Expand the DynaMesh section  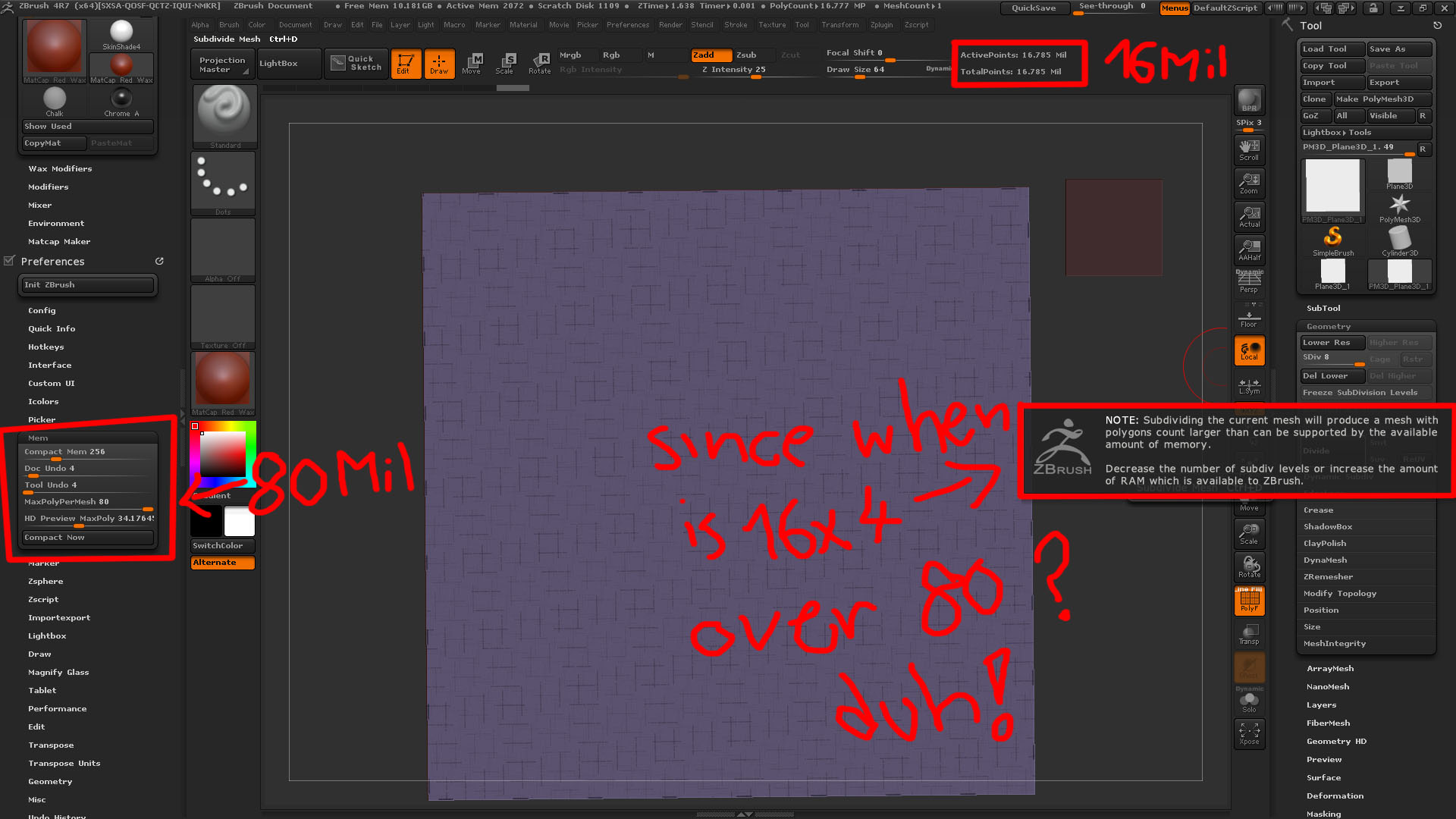(x=1325, y=560)
